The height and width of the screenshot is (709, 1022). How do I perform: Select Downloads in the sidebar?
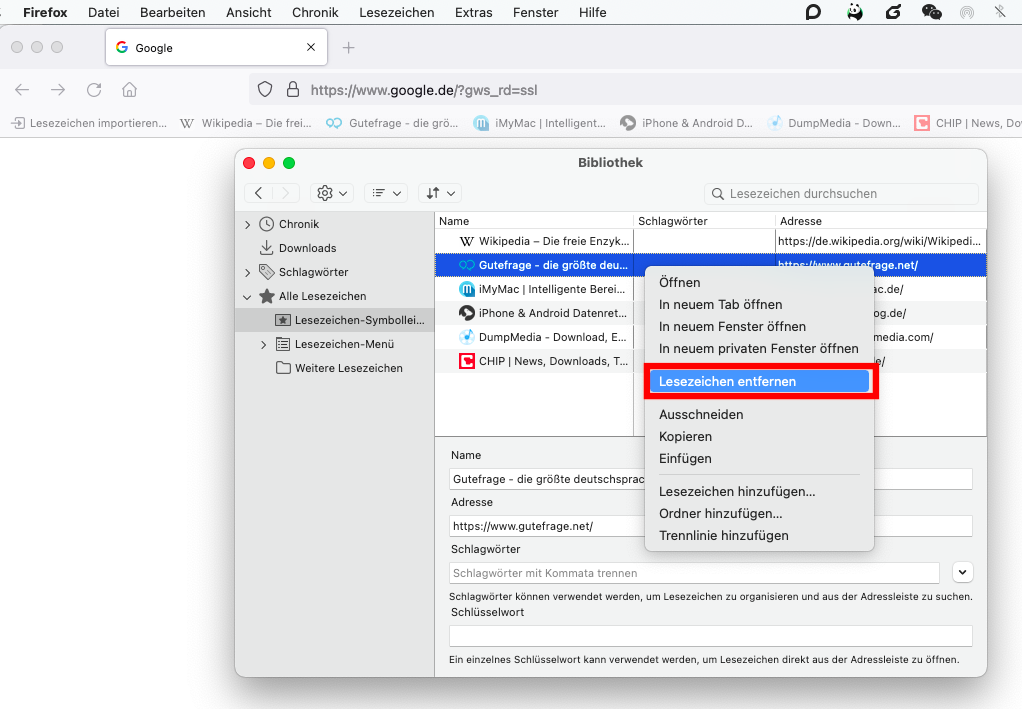point(307,248)
